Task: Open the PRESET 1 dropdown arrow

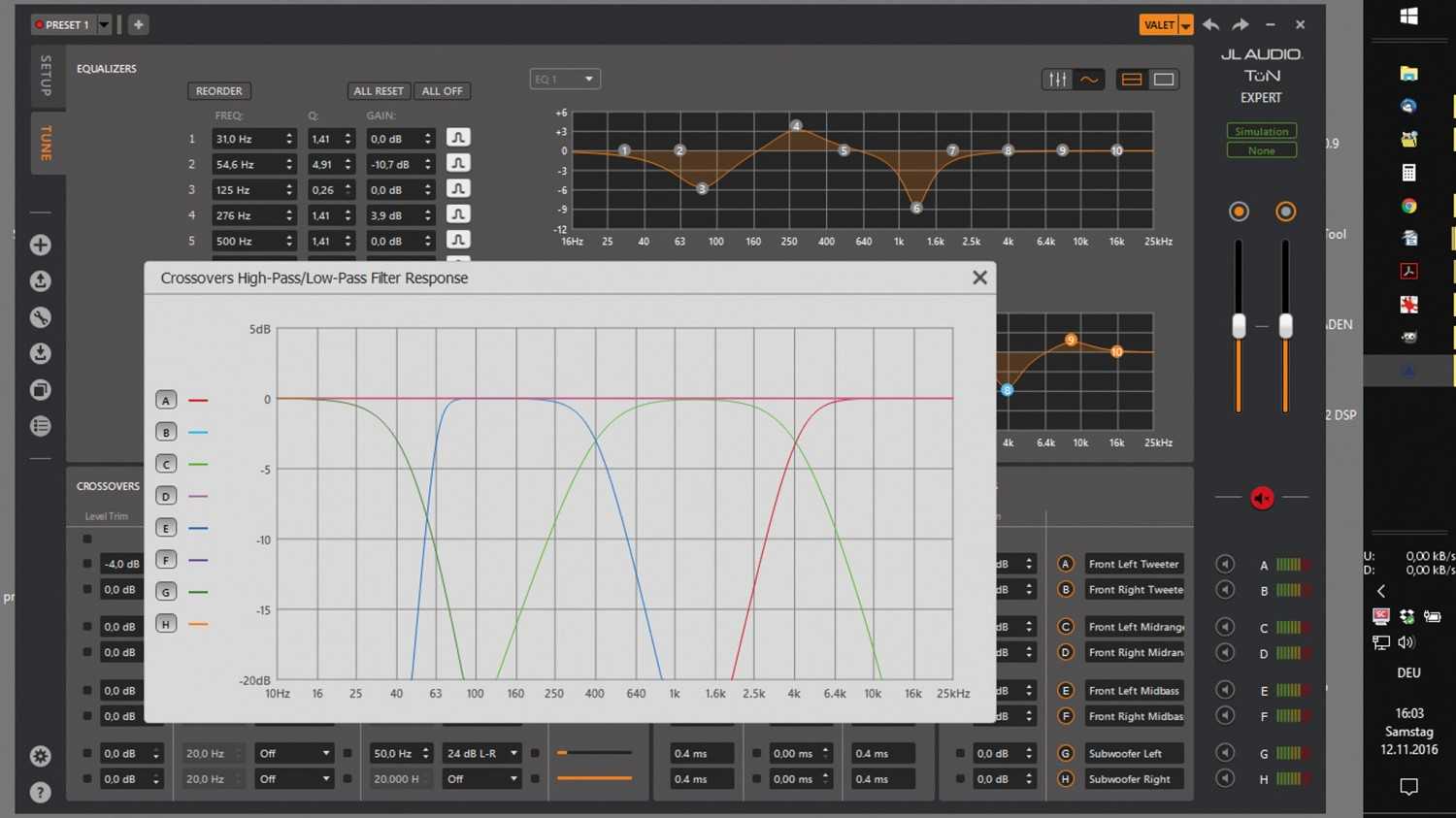Action: point(105,24)
